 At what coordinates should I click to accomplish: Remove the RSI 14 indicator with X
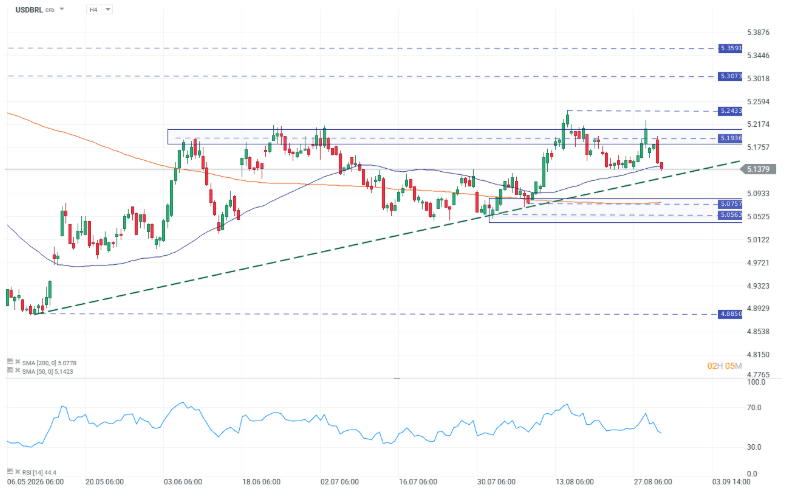click(18, 472)
